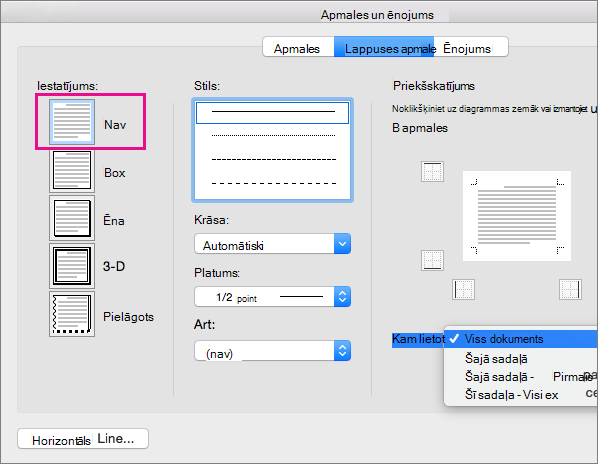Screen dimensions: 598x464
Task: Select the Nav (none) border setting icon
Action: click(72, 122)
